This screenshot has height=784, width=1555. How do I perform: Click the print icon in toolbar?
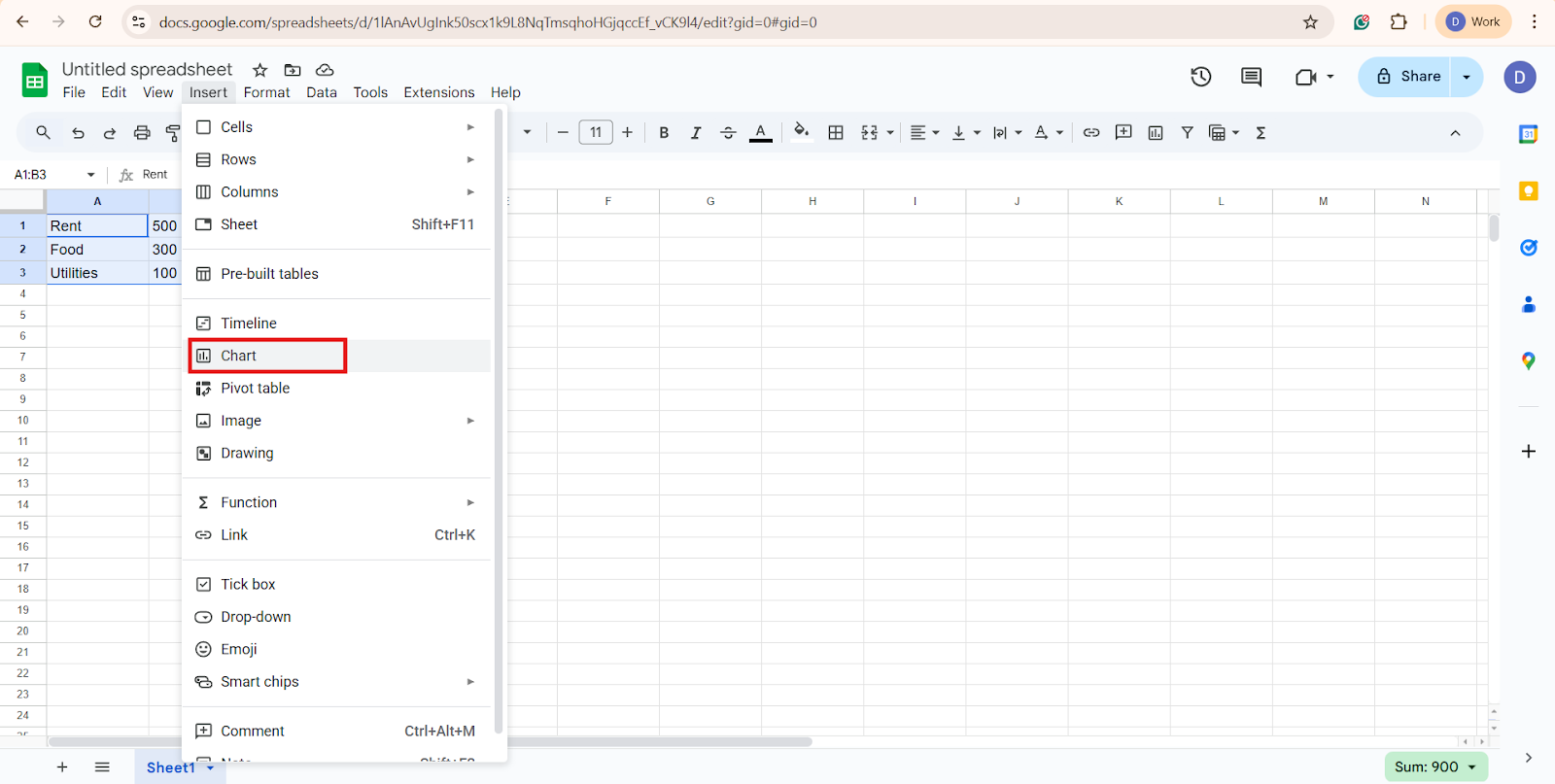point(142,133)
